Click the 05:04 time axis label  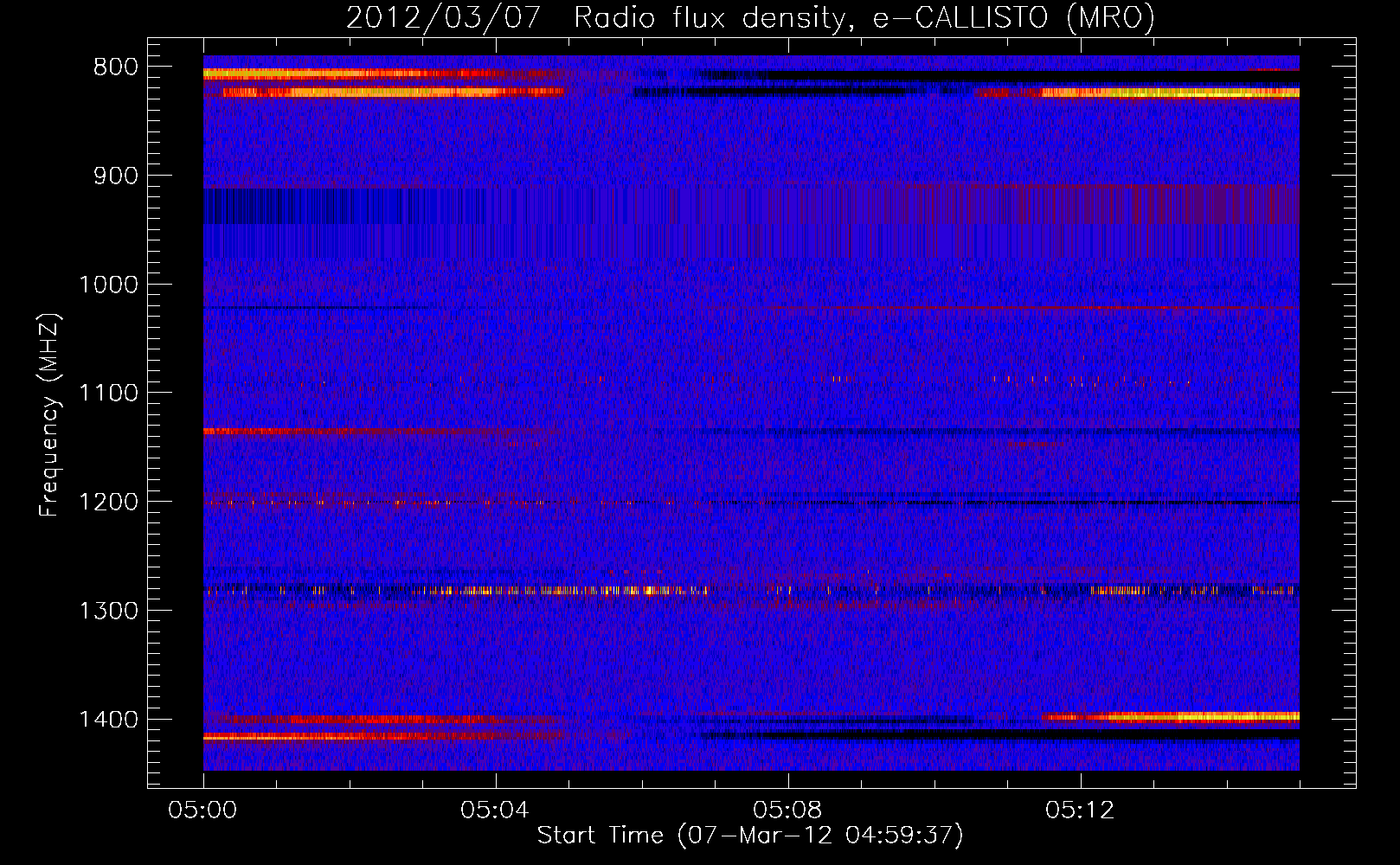[x=495, y=811]
